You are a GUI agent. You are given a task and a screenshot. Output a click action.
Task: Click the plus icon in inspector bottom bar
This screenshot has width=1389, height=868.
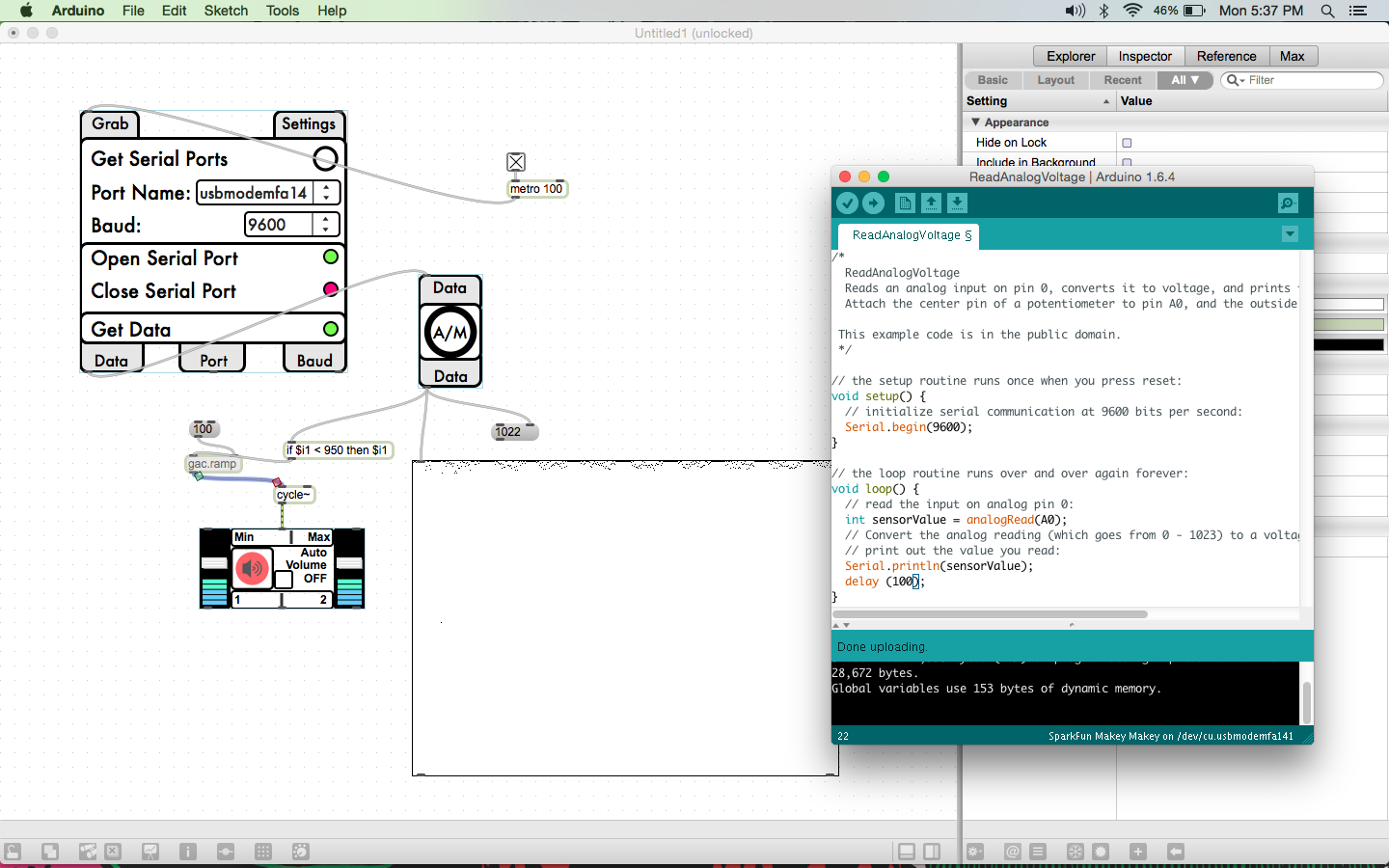pos(1138,852)
